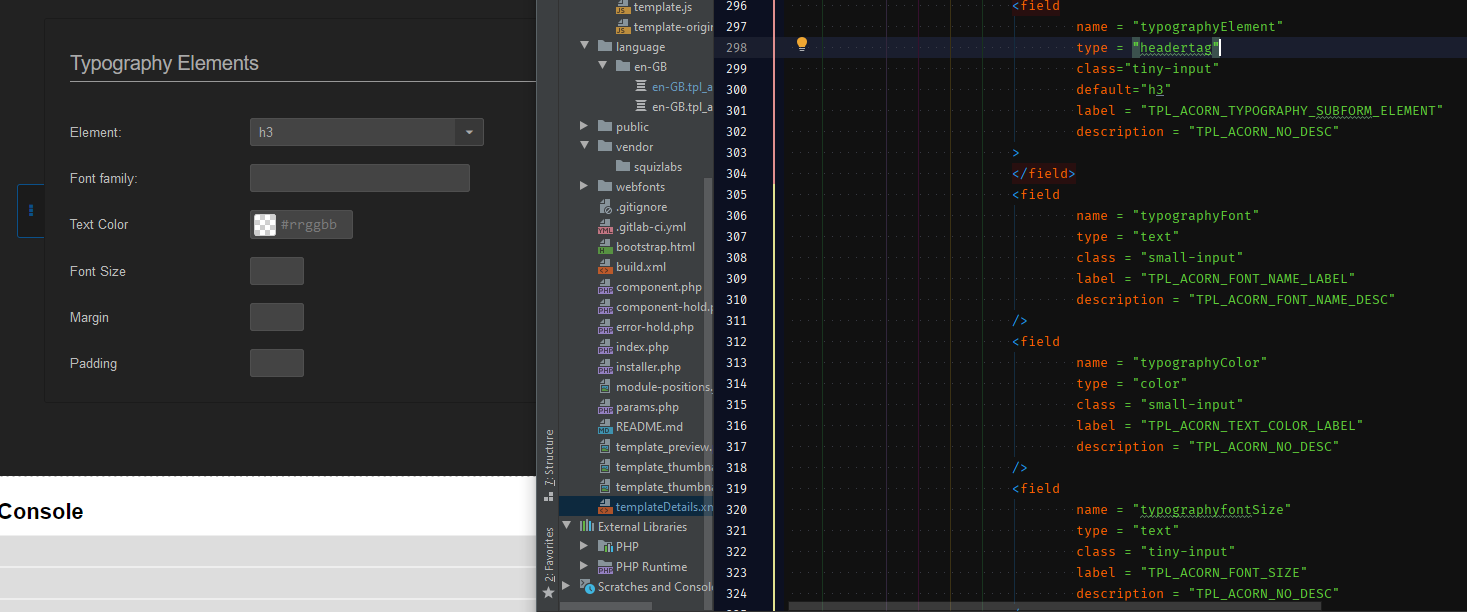Click the drag handle left of subform
Viewport: 1467px width, 612px height.
coord(31,210)
